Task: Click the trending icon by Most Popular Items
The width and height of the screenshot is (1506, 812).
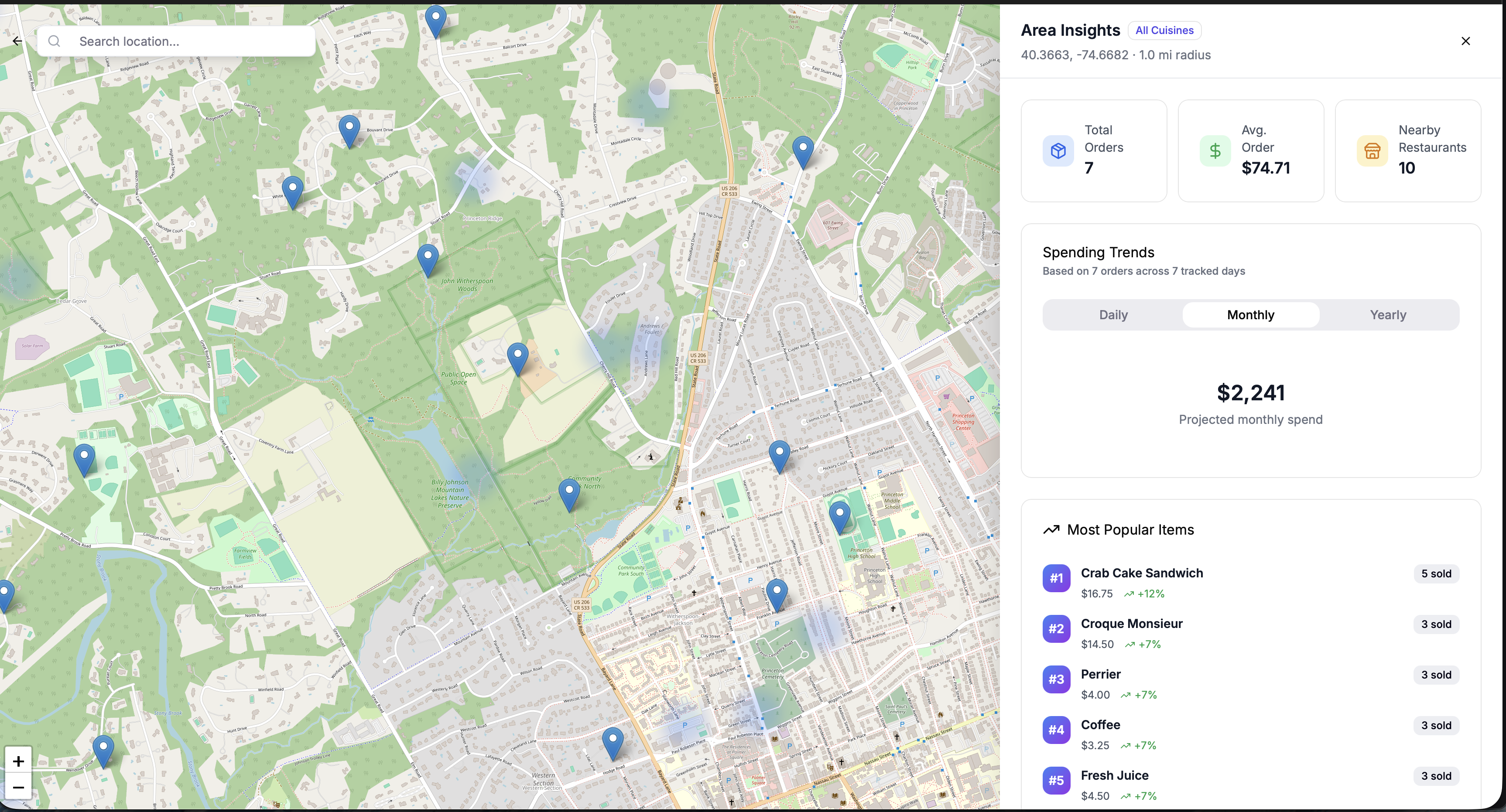Action: click(1051, 530)
